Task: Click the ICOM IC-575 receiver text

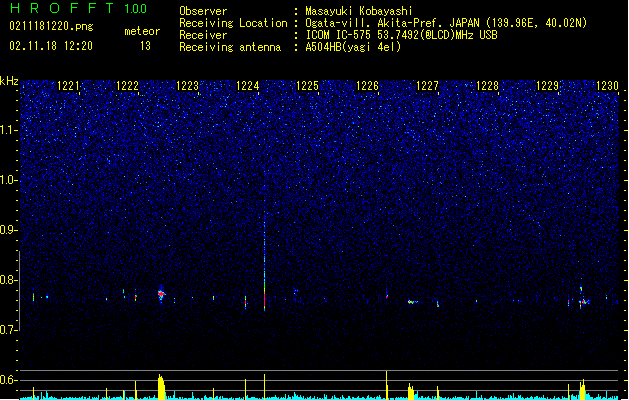Action: tap(402, 35)
